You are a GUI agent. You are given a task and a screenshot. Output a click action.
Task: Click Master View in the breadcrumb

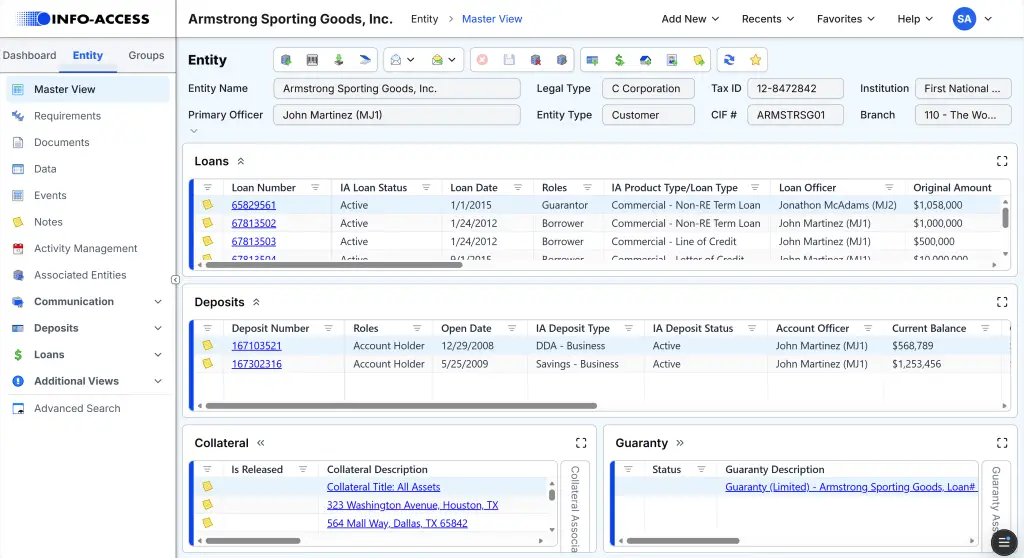tap(492, 19)
